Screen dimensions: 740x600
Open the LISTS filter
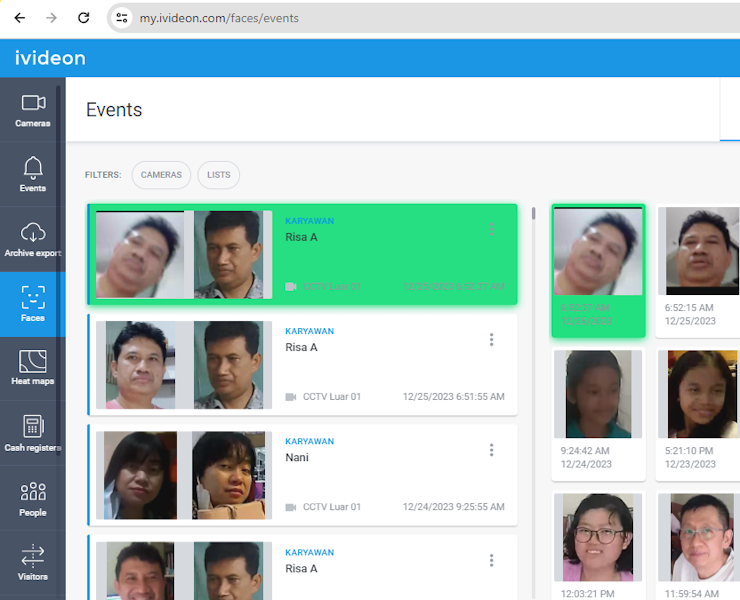[x=219, y=175]
